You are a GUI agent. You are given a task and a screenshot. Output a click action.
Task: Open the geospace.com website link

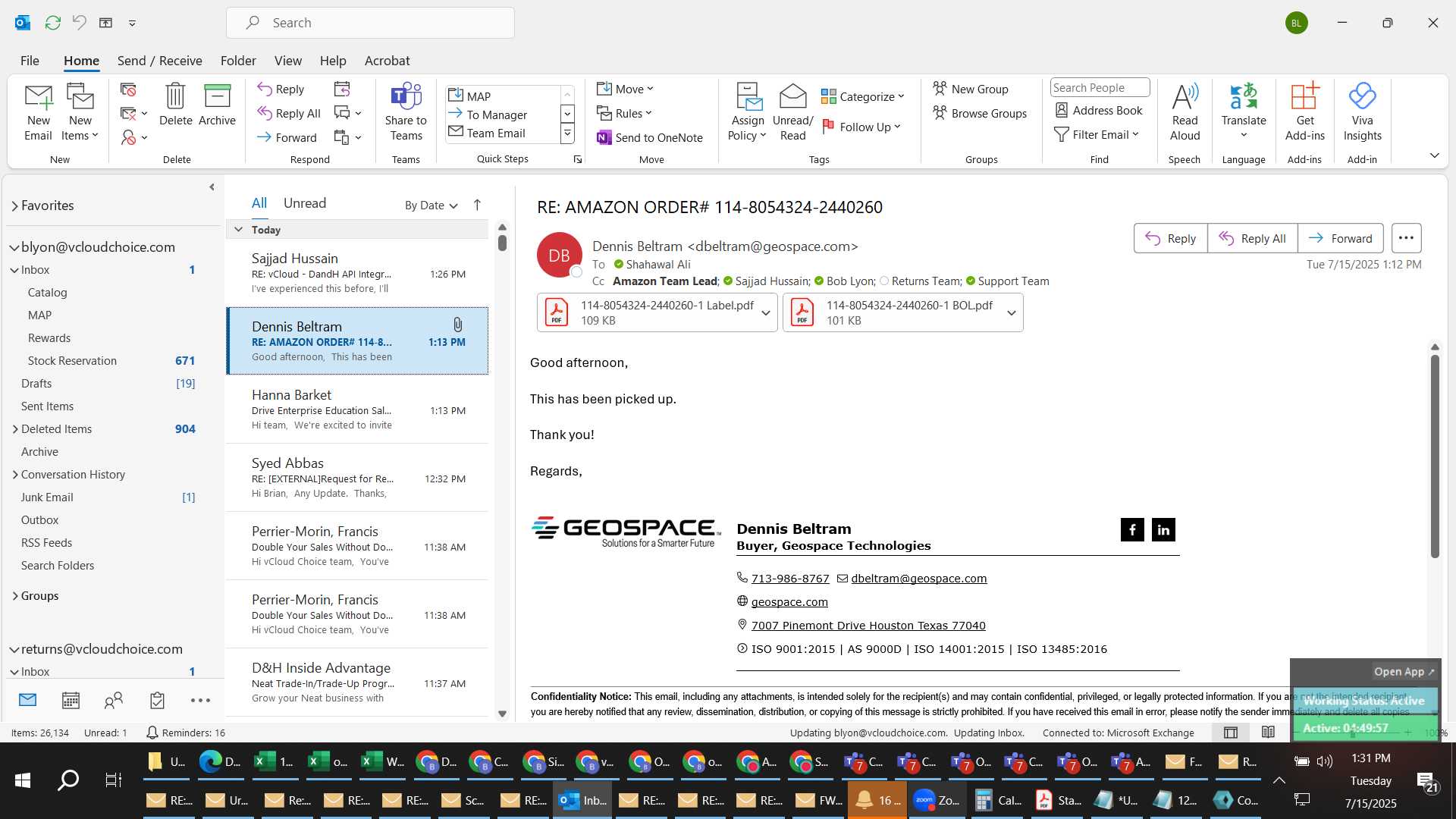click(789, 601)
